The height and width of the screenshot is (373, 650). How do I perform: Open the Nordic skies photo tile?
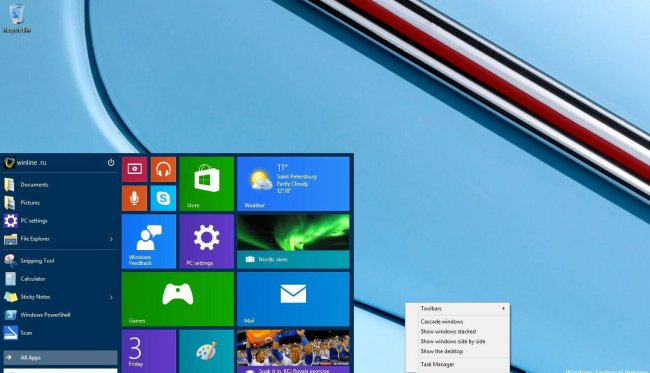tap(293, 241)
